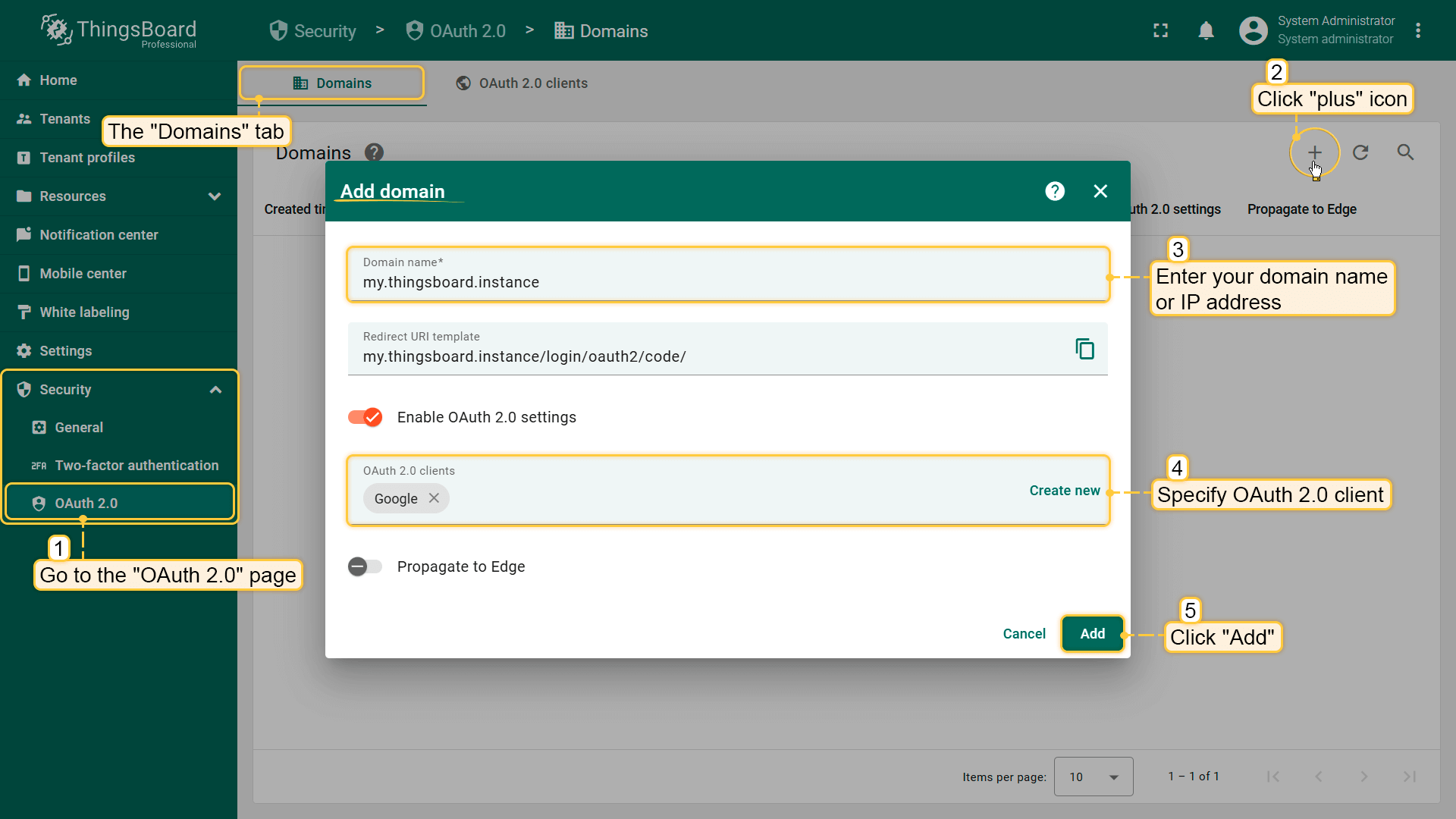The image size is (1456, 819).
Task: Click the plus icon to add domain
Action: pyautogui.click(x=1314, y=152)
